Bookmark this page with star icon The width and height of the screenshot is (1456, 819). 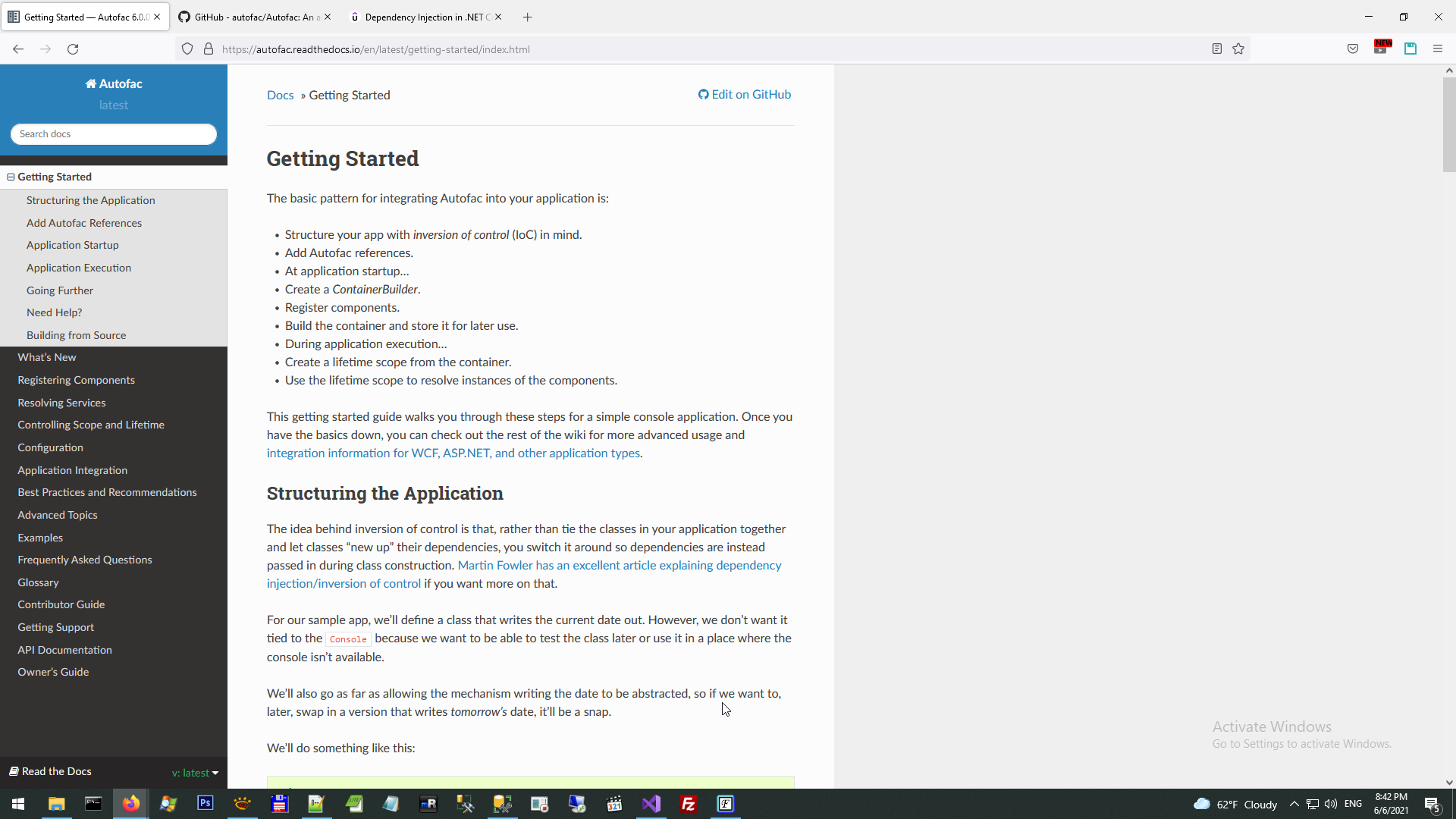click(x=1238, y=49)
